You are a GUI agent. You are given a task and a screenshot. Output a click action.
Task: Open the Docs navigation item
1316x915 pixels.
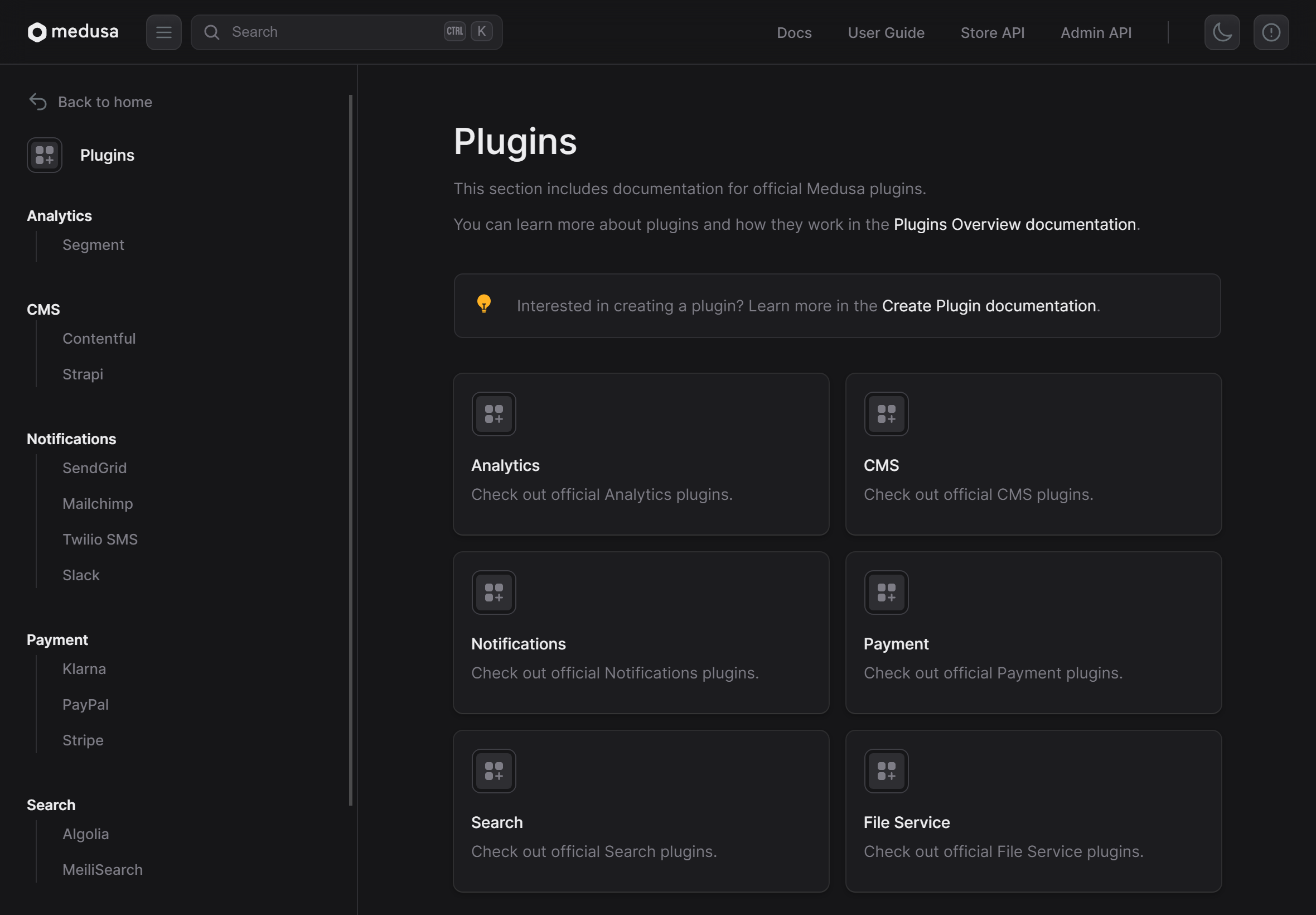point(794,33)
